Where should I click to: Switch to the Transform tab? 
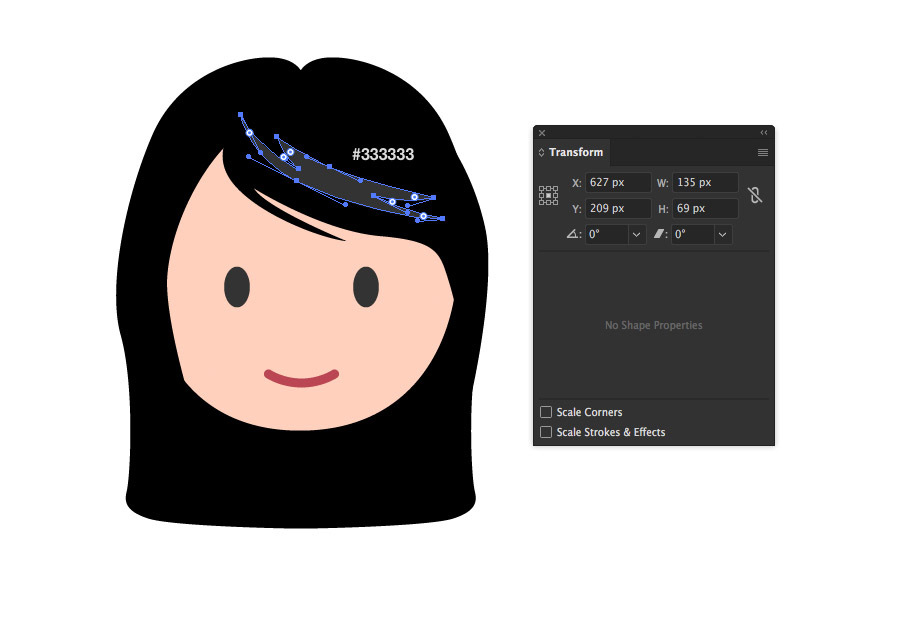point(577,152)
